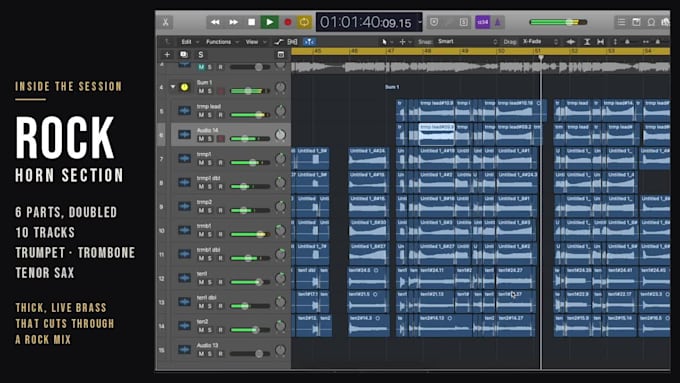The image size is (680, 383).
Task: Click the waveform vertical zoom button
Action: click(x=571, y=42)
